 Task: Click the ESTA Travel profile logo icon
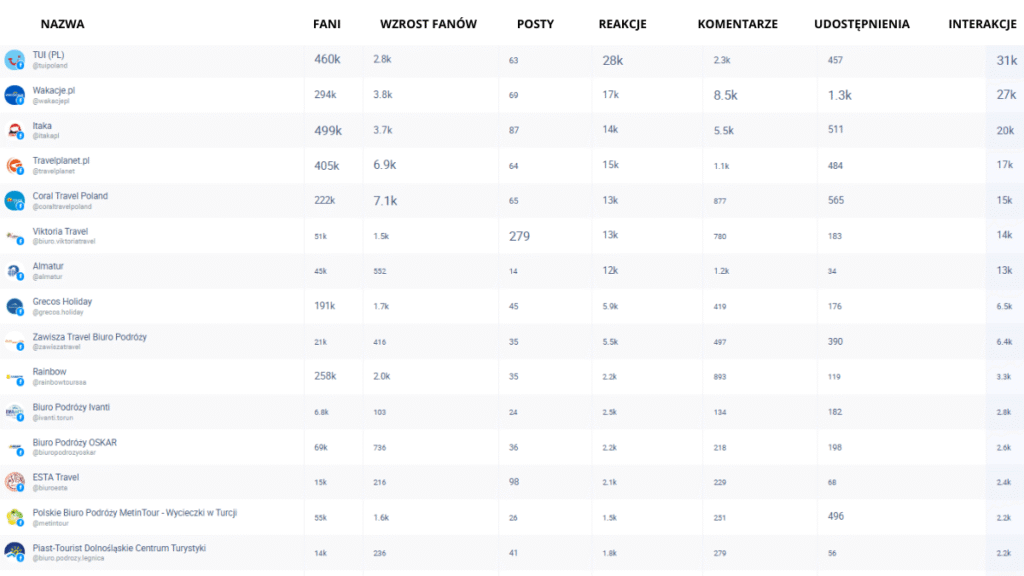coord(14,482)
